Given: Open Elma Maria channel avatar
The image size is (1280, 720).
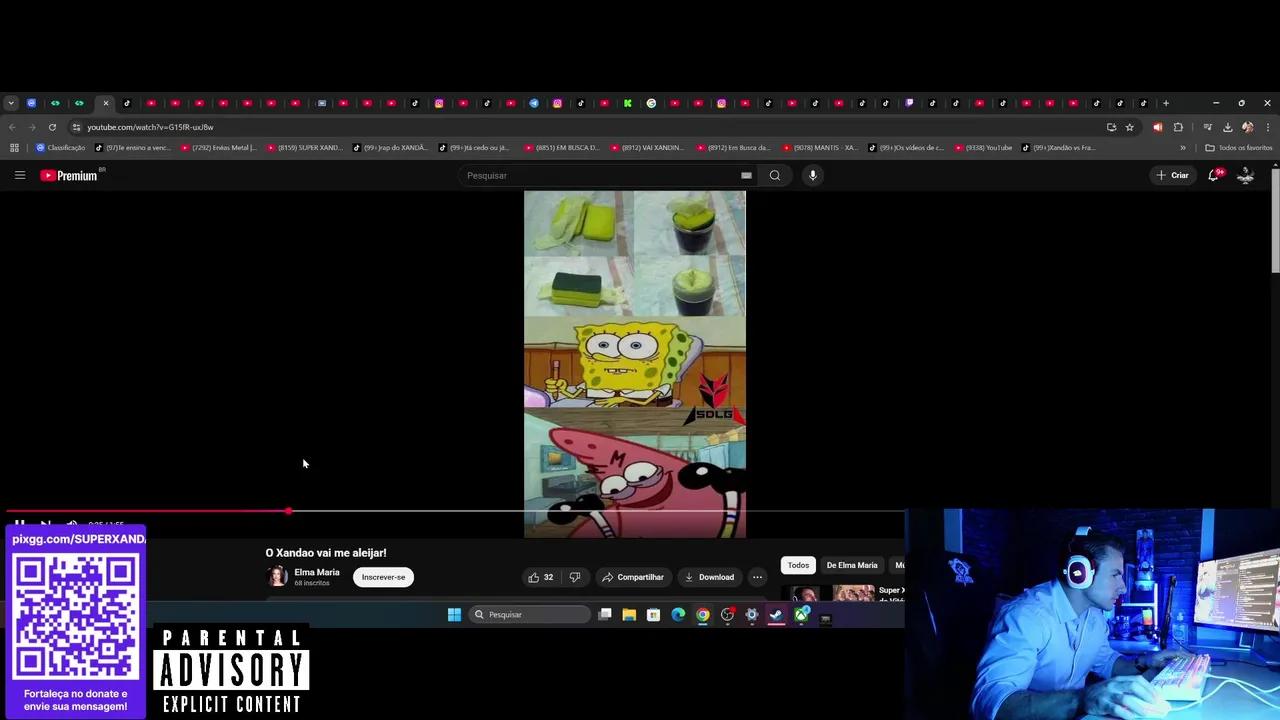Looking at the screenshot, I should (277, 576).
